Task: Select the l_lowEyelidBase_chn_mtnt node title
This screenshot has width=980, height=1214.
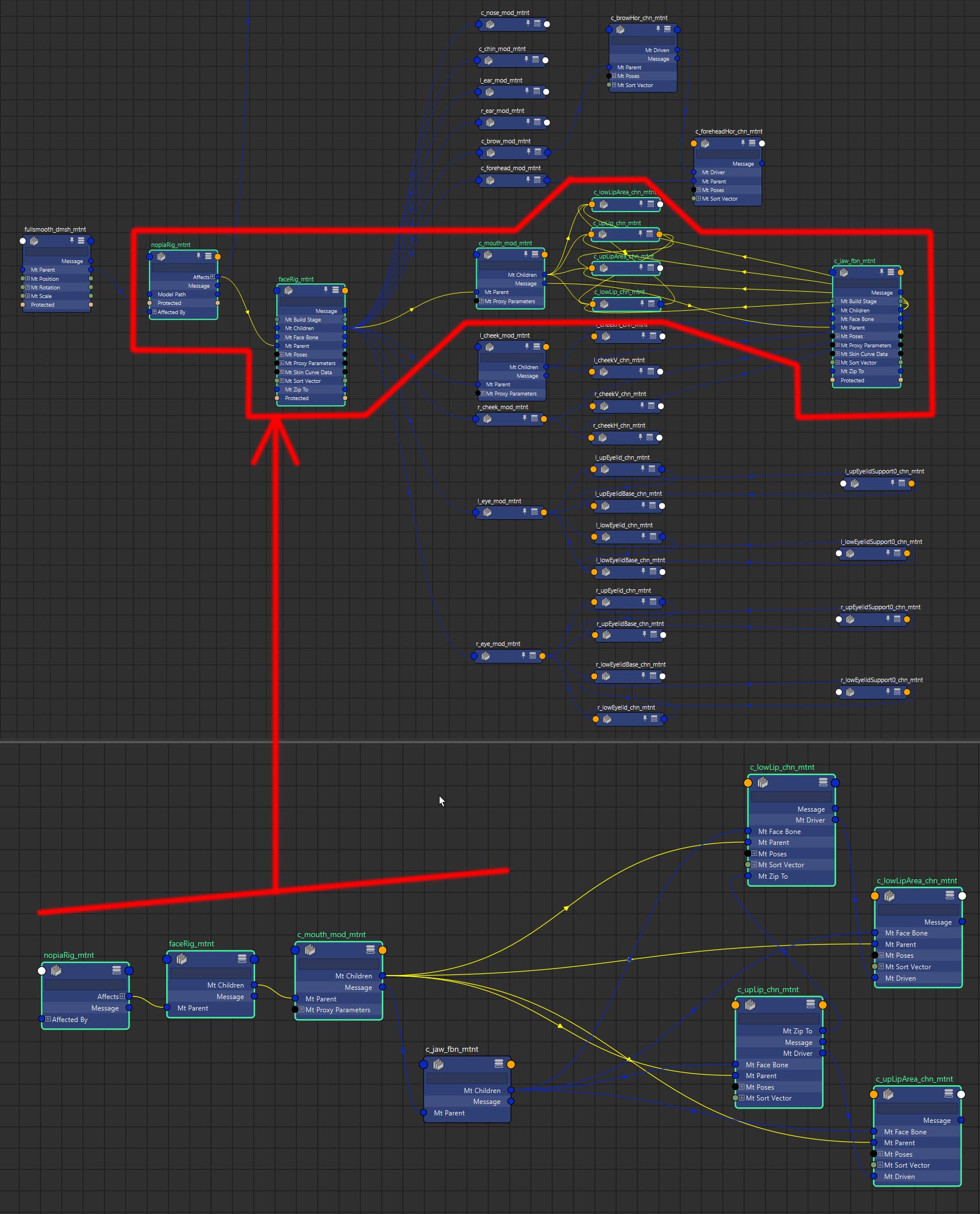Action: click(630, 560)
